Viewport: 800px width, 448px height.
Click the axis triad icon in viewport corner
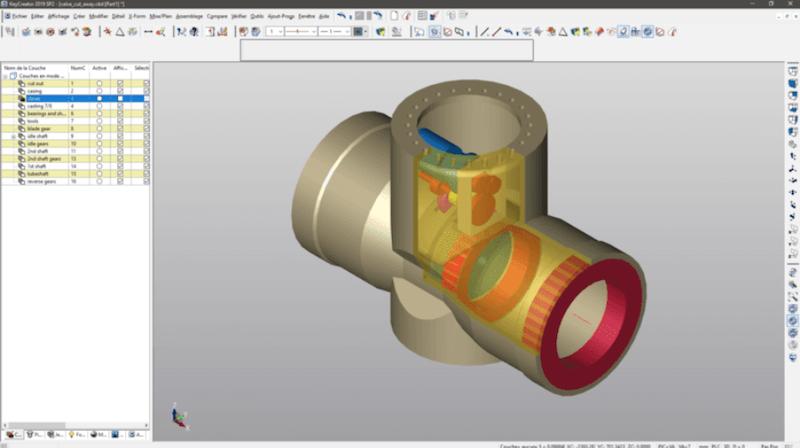174,412
